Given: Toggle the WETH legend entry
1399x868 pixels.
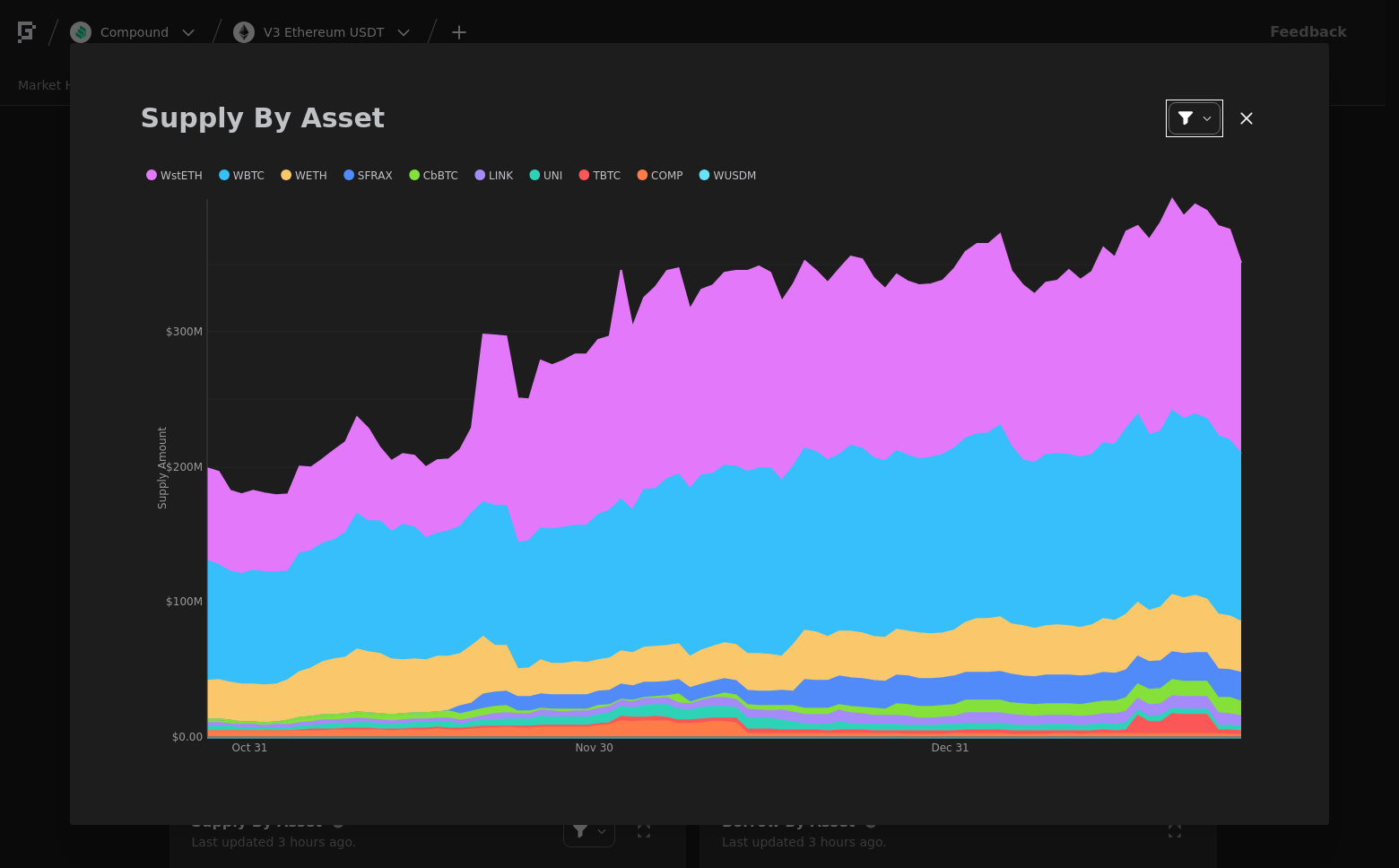Looking at the screenshot, I should tap(303, 176).
